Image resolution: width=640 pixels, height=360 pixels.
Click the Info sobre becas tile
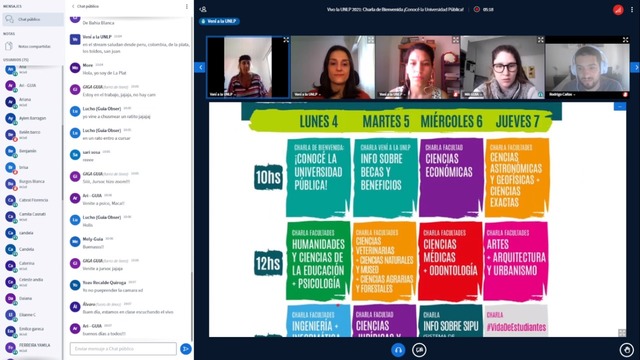tap(385, 178)
